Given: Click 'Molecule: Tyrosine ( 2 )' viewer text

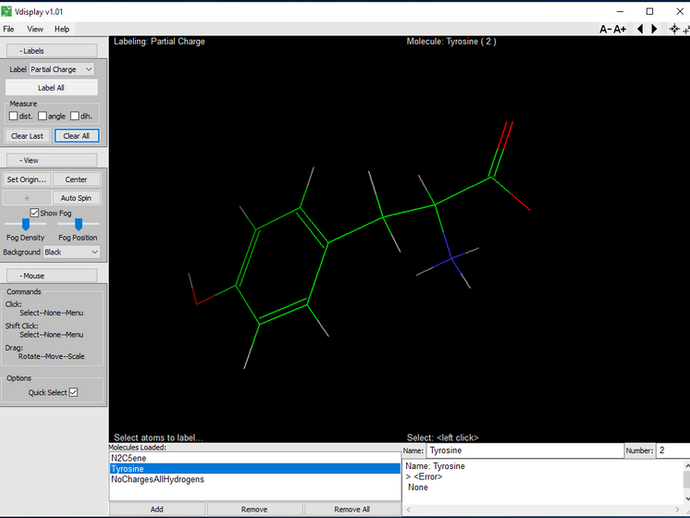Looking at the screenshot, I should [x=451, y=41].
